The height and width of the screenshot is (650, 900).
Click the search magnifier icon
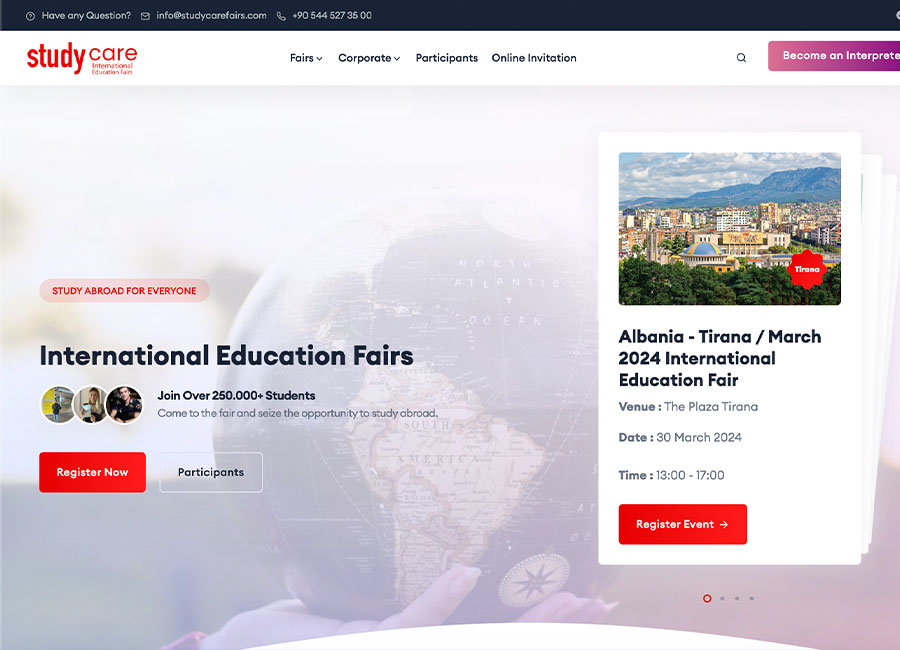(741, 57)
